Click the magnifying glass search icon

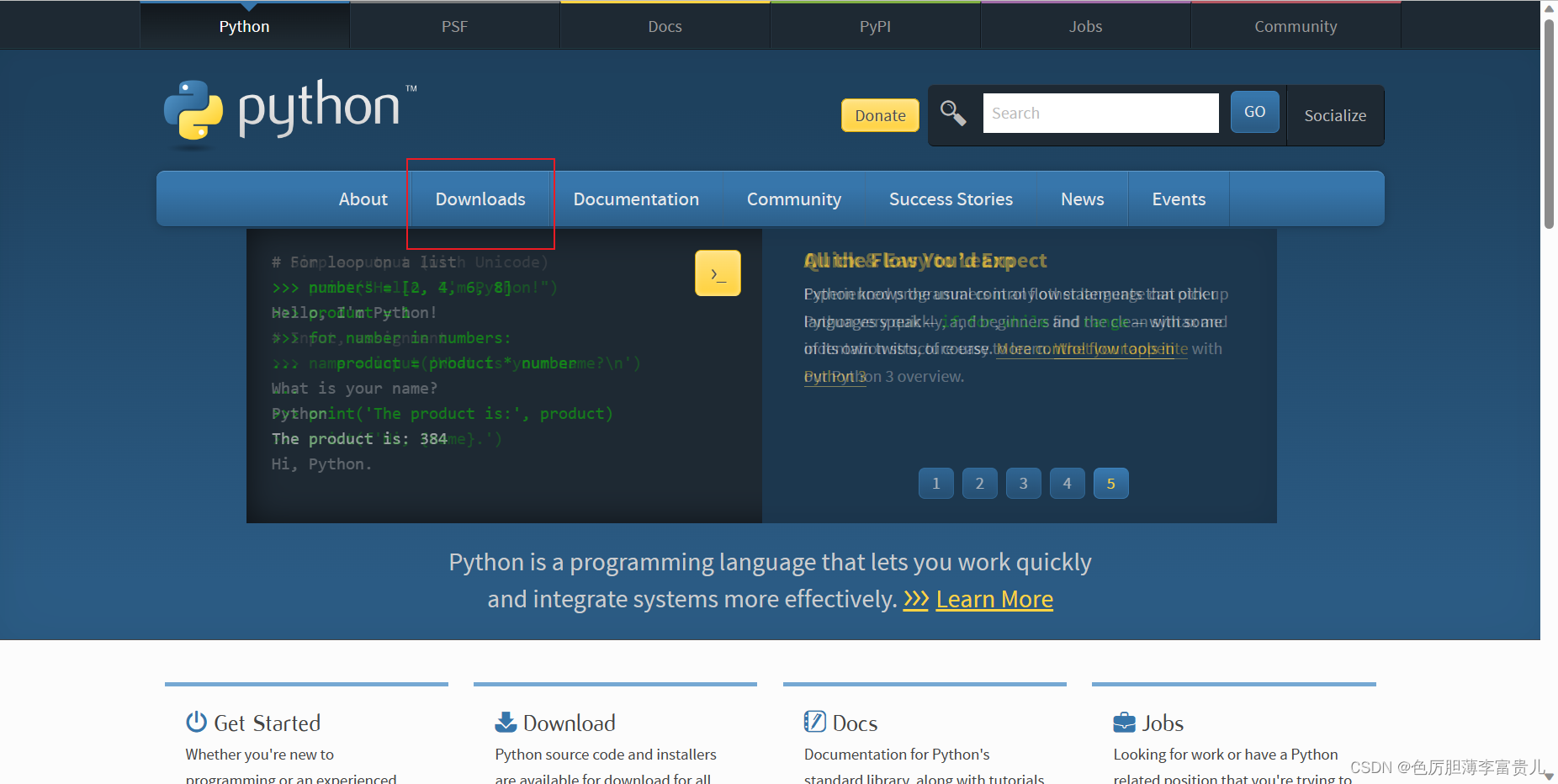(953, 113)
